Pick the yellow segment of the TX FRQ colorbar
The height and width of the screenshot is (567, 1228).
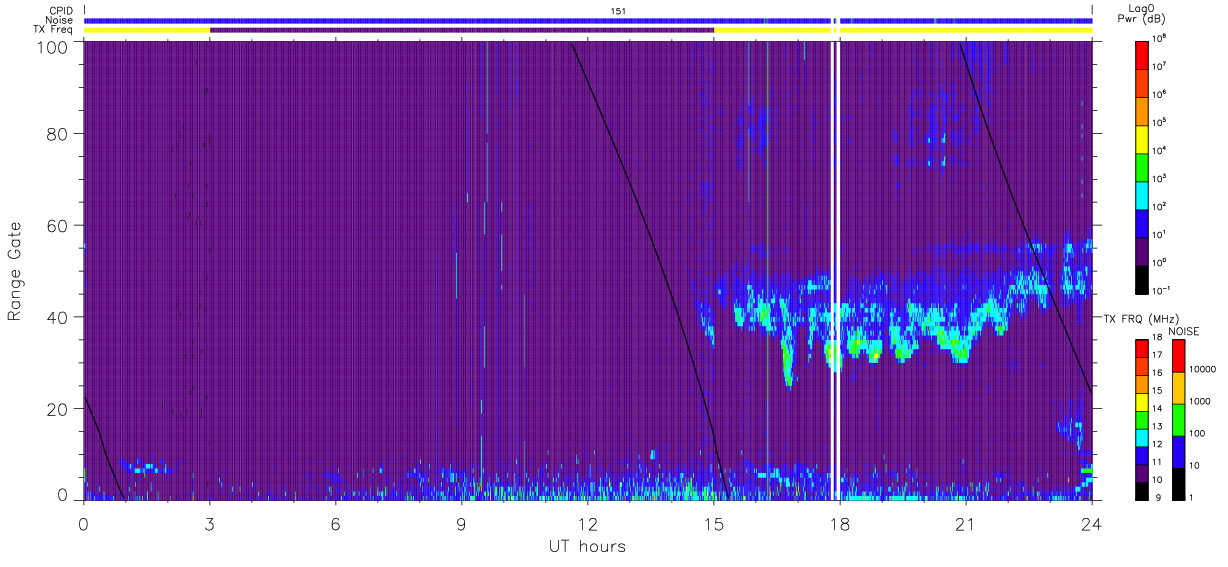1143,400
